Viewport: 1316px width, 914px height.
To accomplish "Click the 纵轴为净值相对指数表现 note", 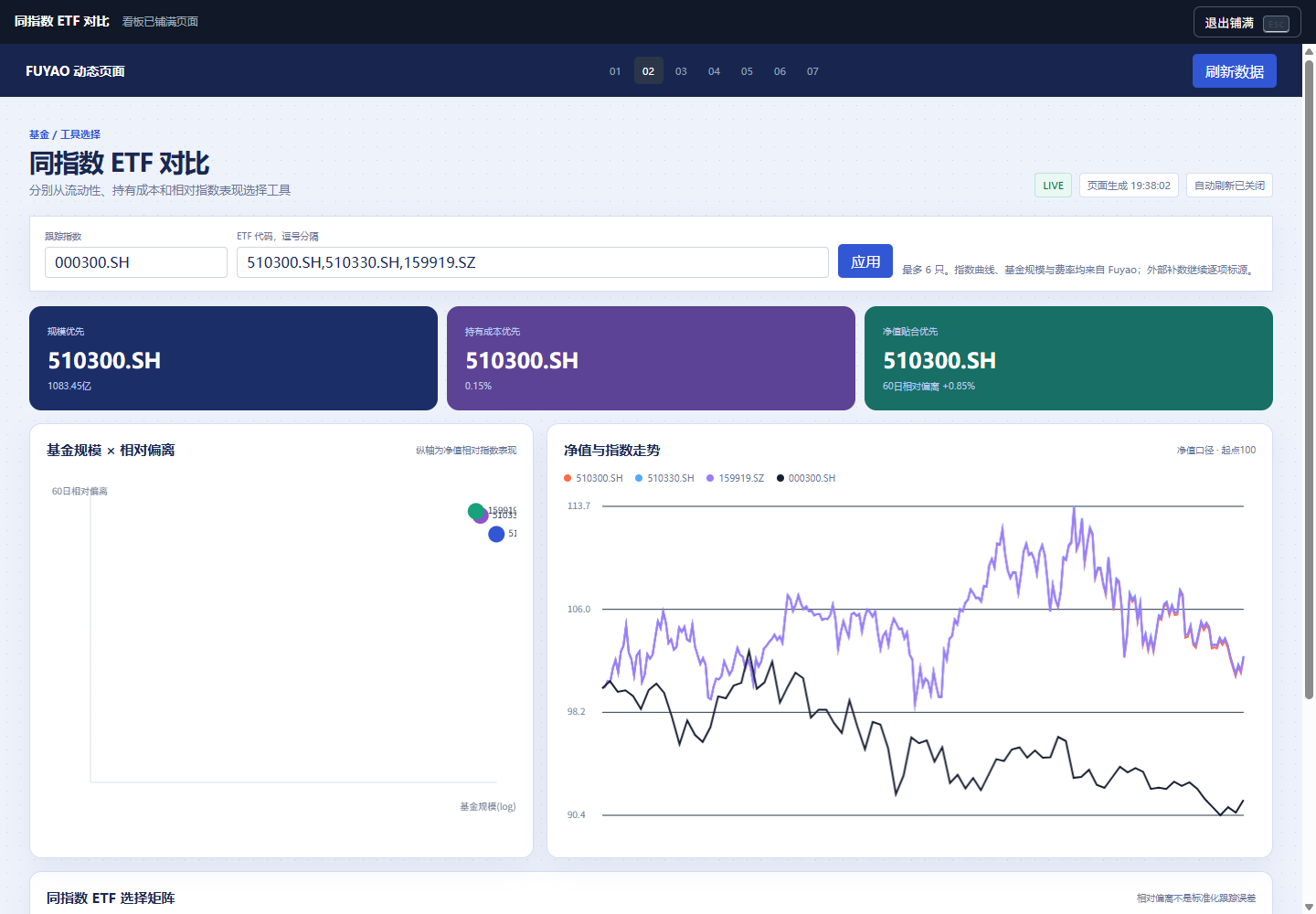I will click(466, 450).
